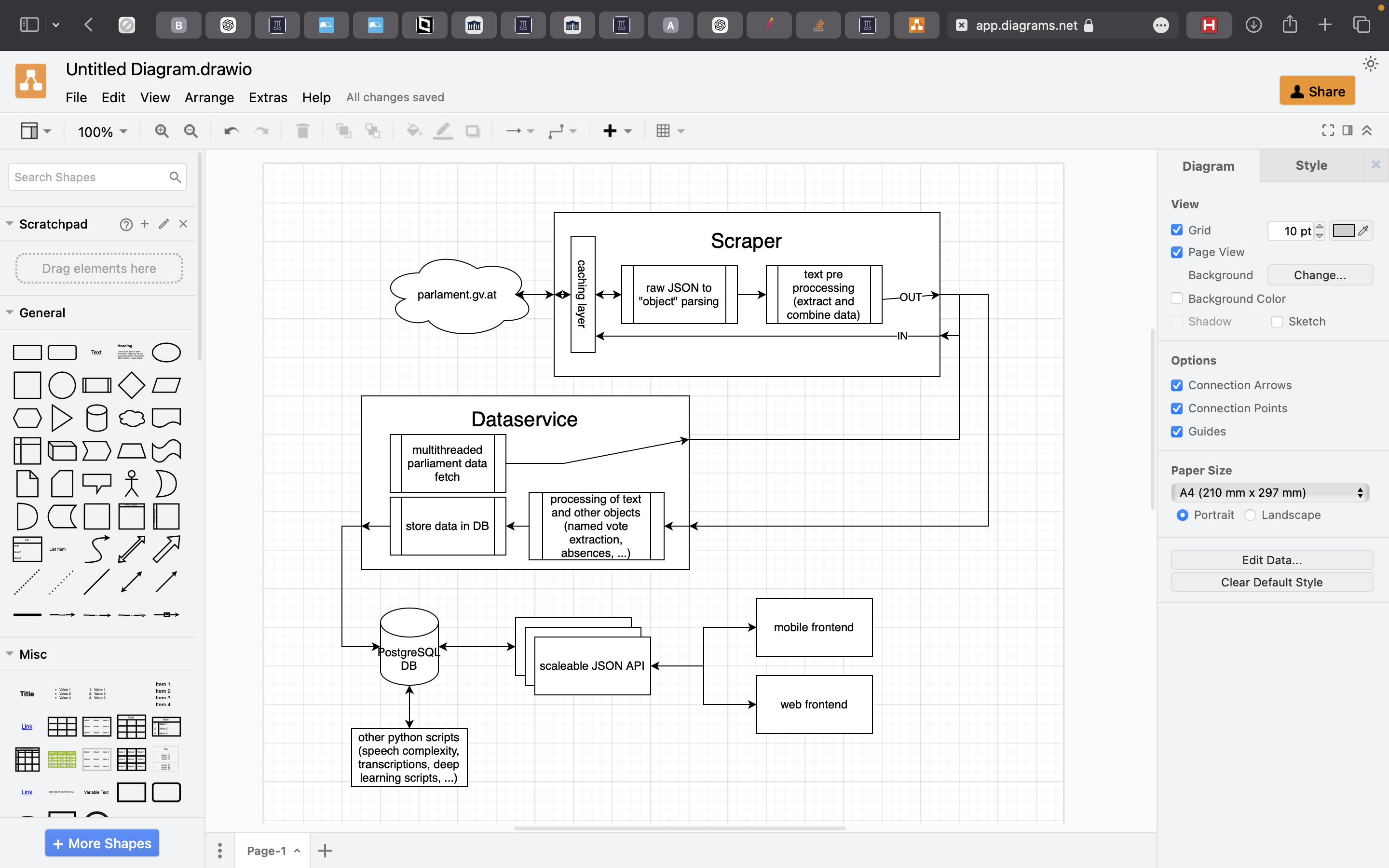Toggle fullscreen mode icon in toolbar
This screenshot has width=1389, height=868.
pyautogui.click(x=1328, y=131)
